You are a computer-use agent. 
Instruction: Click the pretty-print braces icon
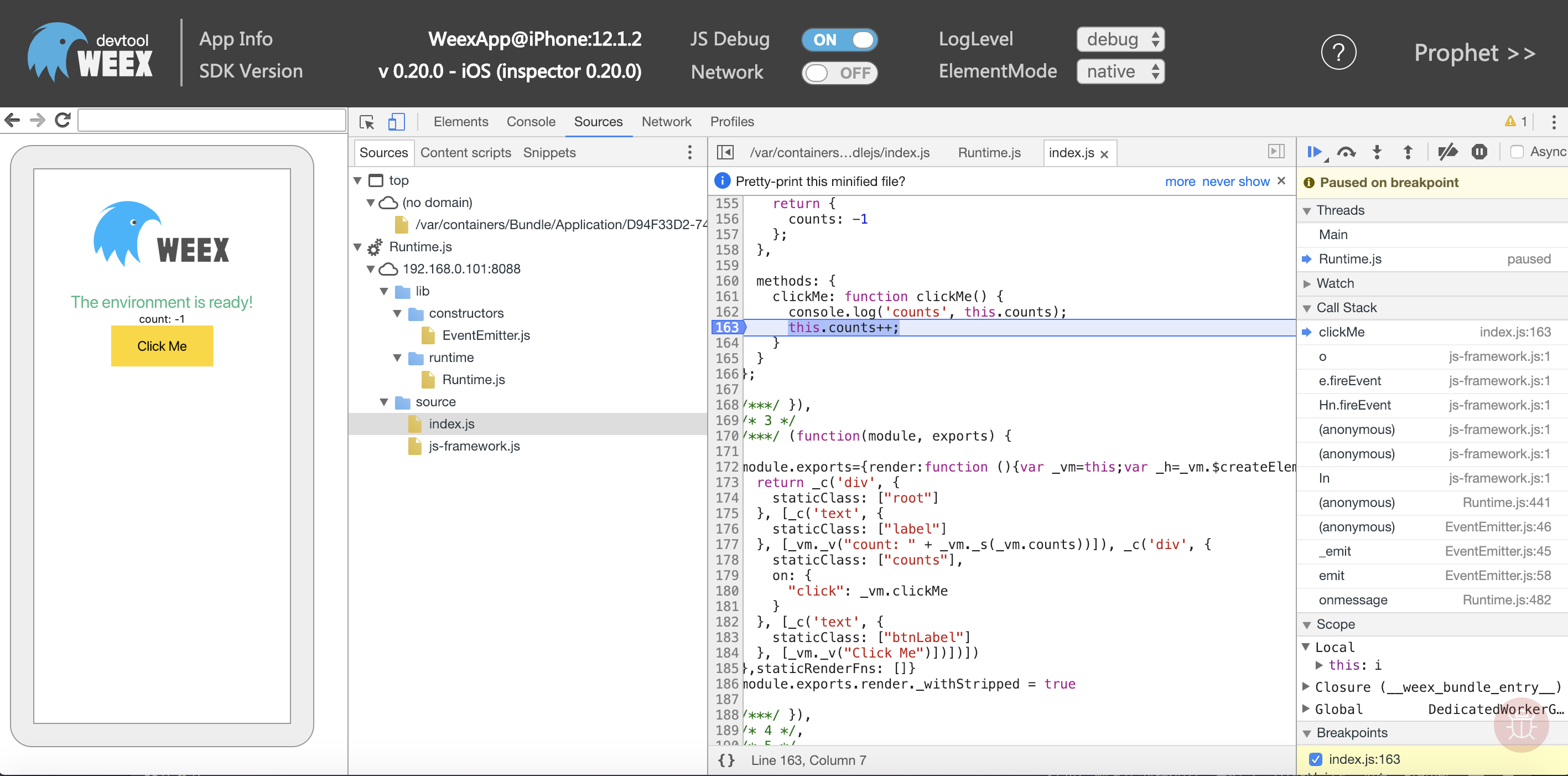(725, 760)
